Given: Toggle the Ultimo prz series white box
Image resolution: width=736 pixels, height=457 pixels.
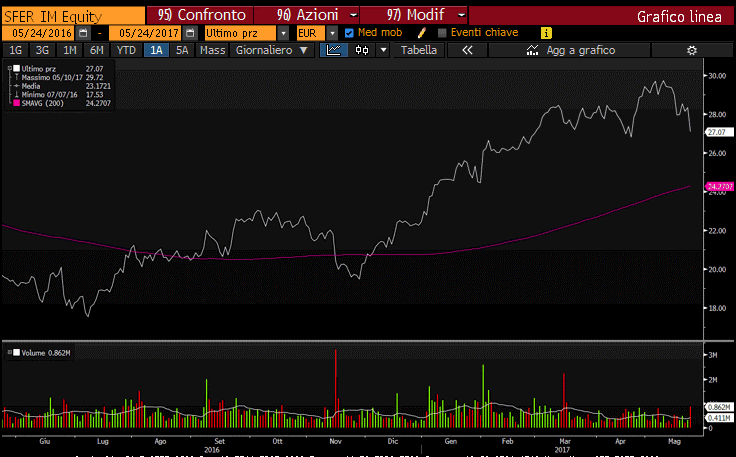Looking at the screenshot, I should point(16,69).
